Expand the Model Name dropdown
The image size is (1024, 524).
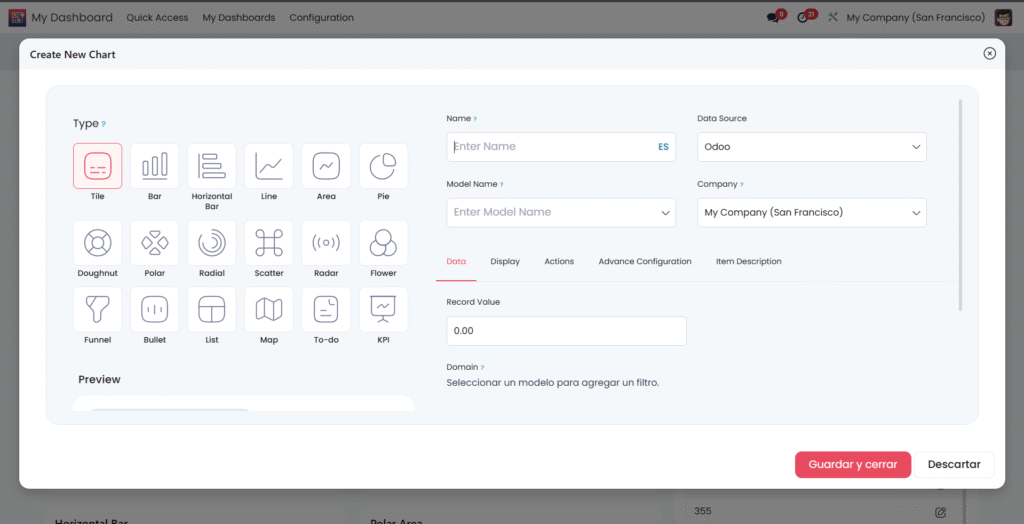561,213
